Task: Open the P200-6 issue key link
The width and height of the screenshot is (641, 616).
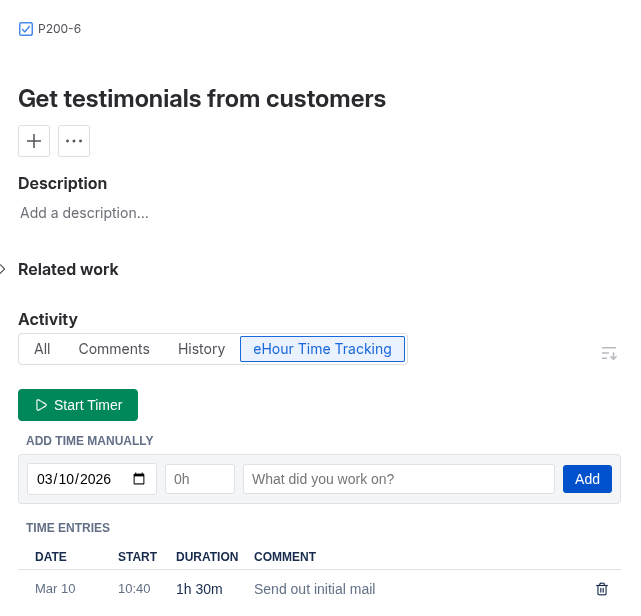Action: 59,29
